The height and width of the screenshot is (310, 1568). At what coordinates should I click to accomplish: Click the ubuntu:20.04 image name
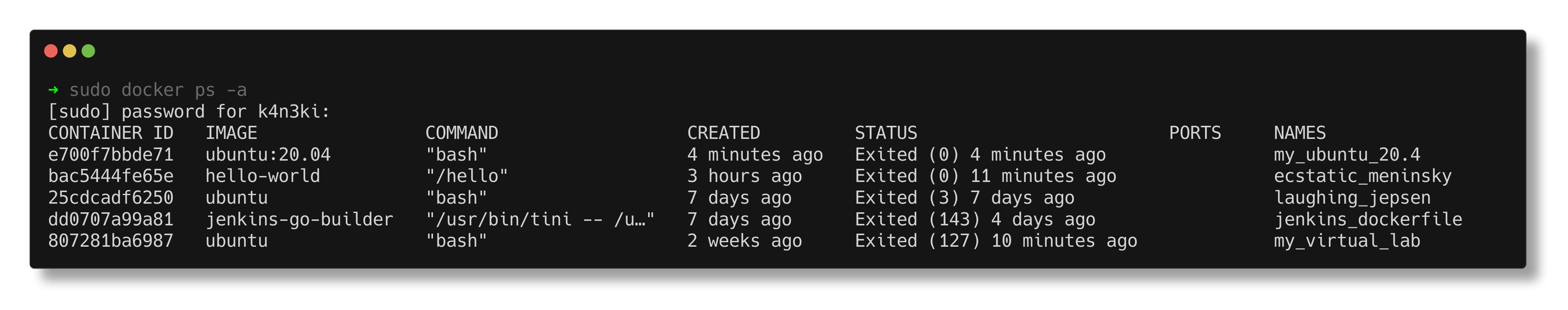point(268,155)
